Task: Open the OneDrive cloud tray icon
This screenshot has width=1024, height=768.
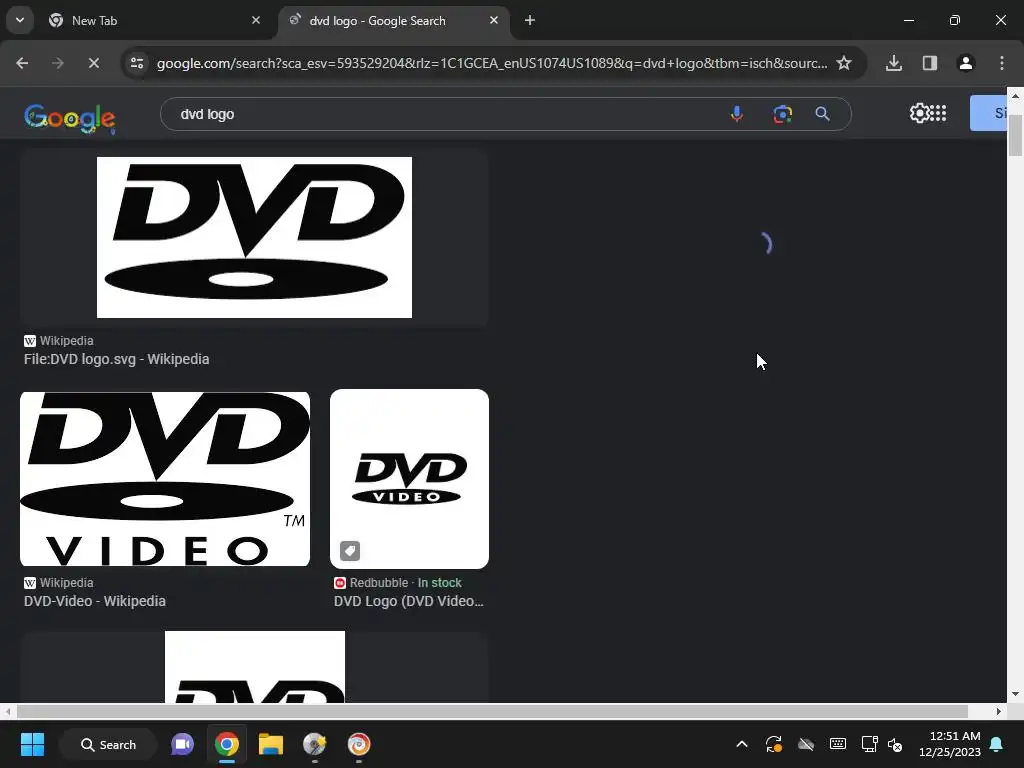Action: [x=806, y=744]
